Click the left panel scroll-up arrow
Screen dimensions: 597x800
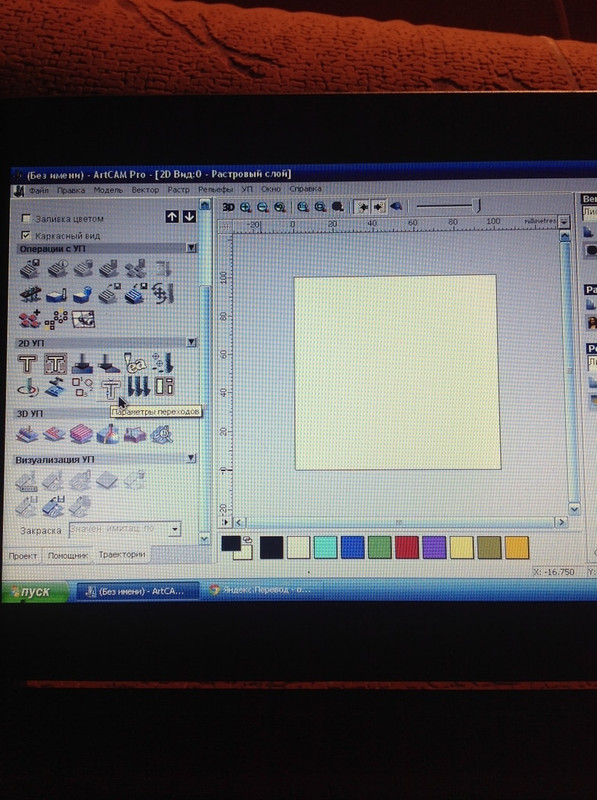click(x=205, y=205)
